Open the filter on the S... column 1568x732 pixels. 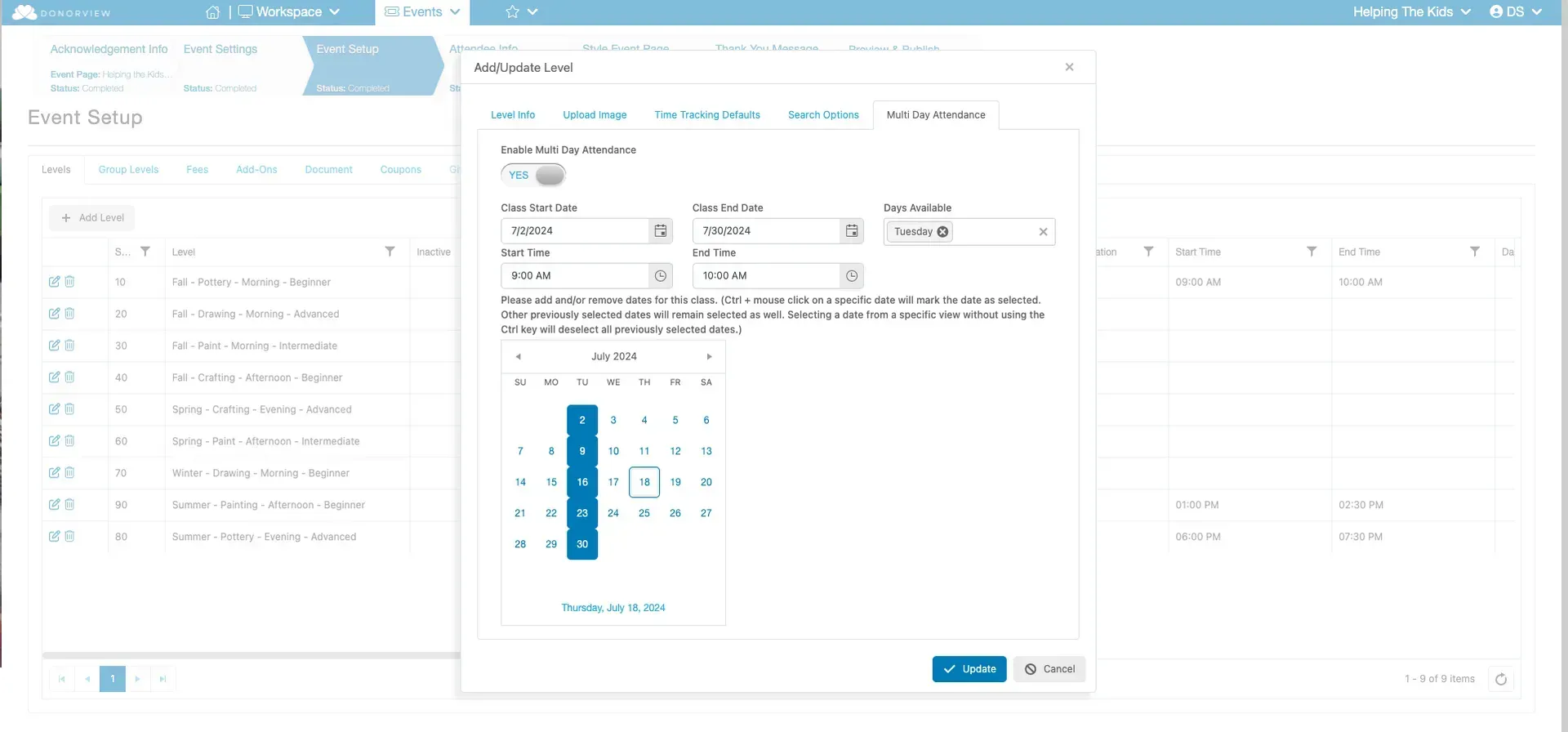tap(145, 252)
